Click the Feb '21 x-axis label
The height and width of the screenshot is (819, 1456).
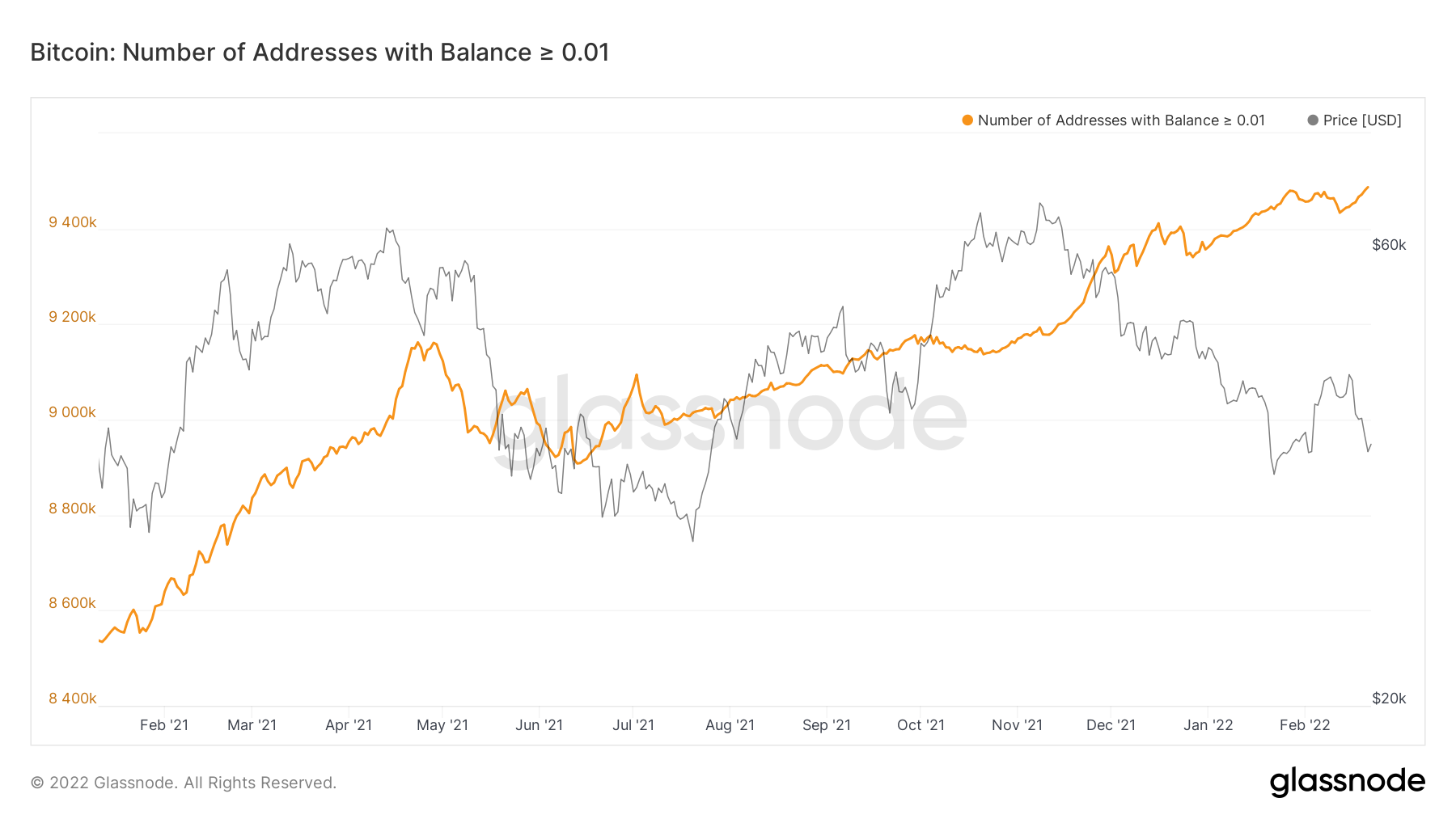pos(164,725)
